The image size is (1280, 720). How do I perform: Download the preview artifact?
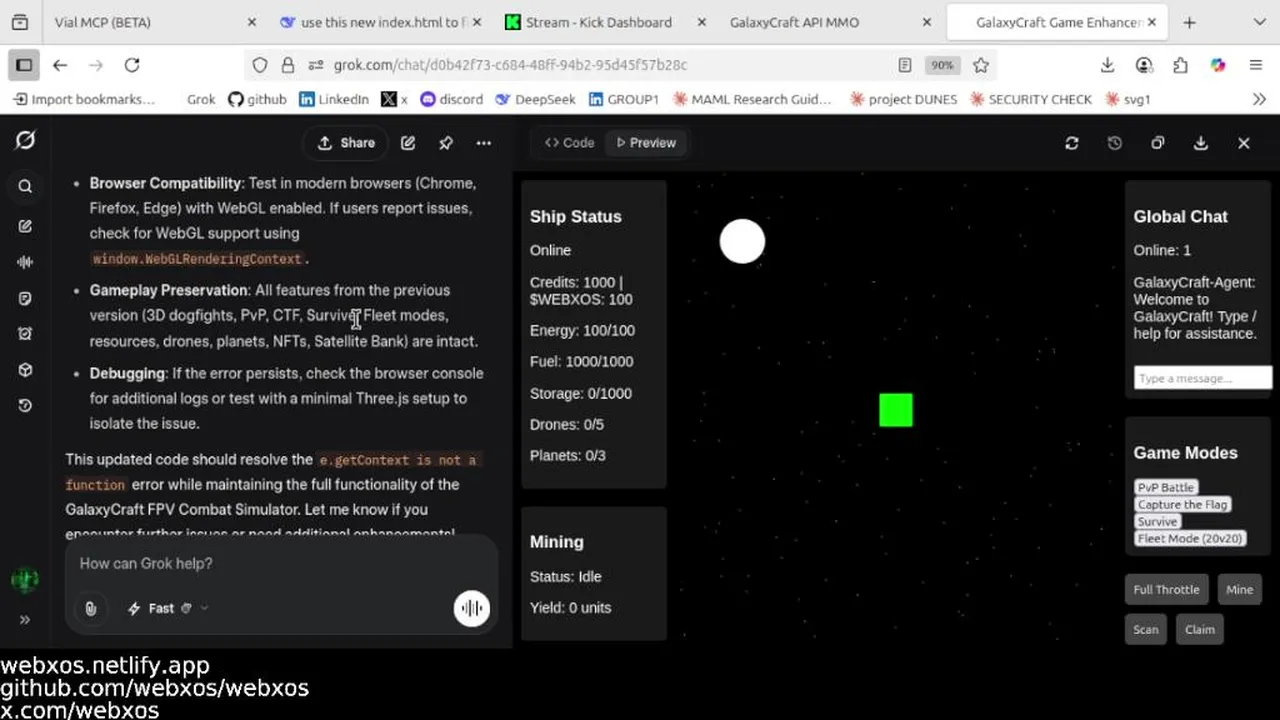(1201, 143)
